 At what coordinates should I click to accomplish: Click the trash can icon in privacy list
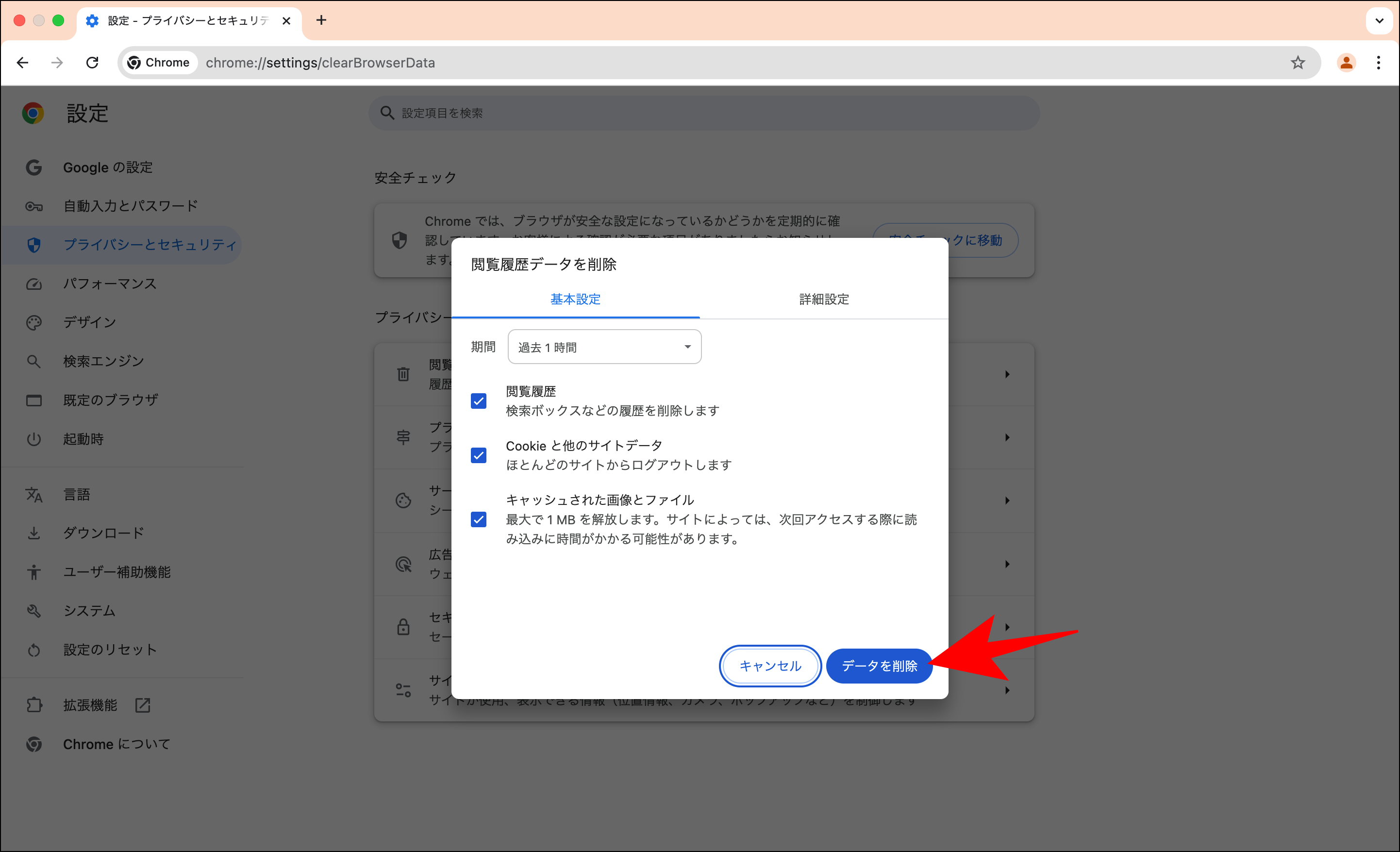[x=403, y=374]
